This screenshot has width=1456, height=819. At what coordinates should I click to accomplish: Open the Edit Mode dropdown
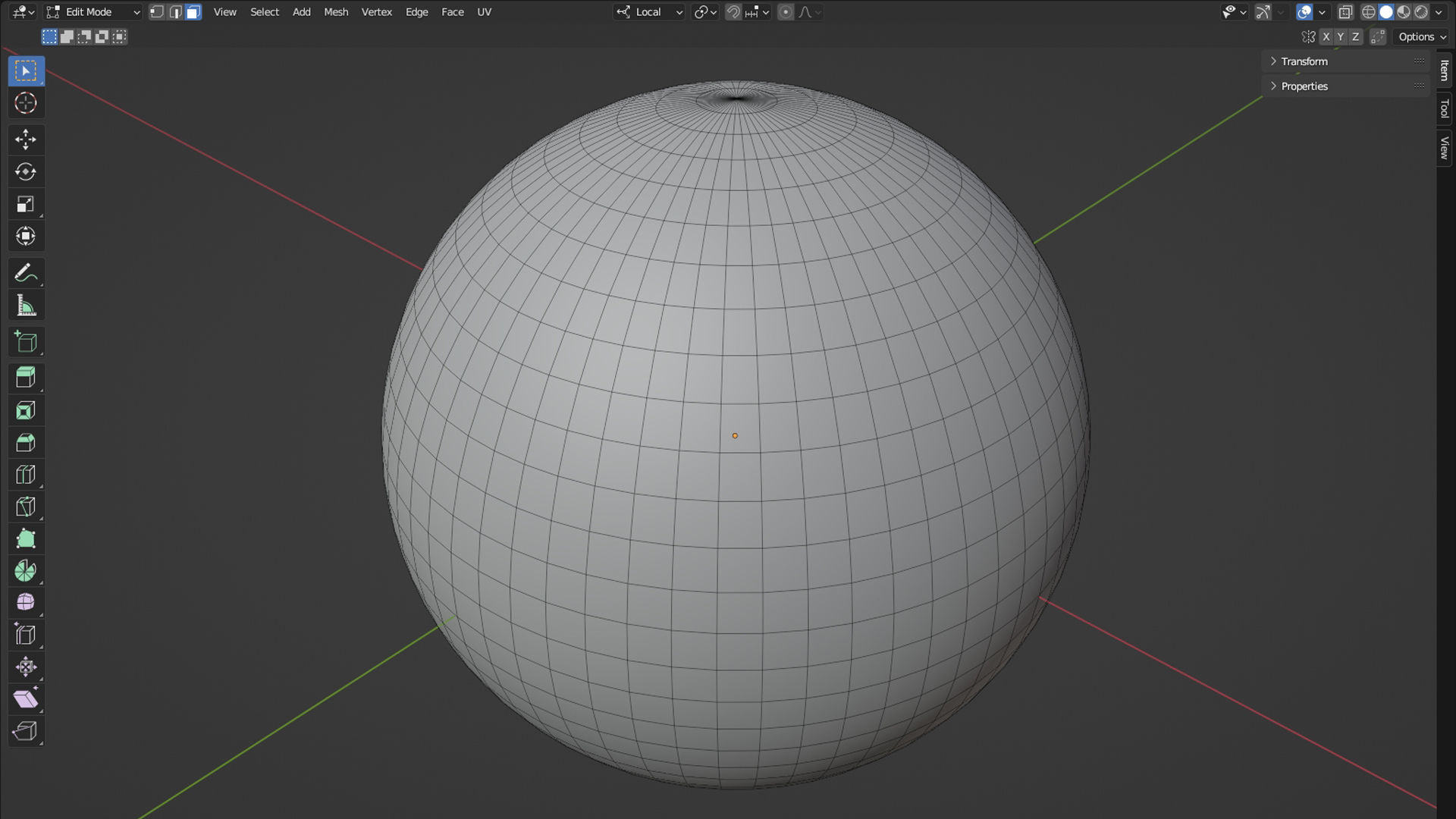[93, 12]
